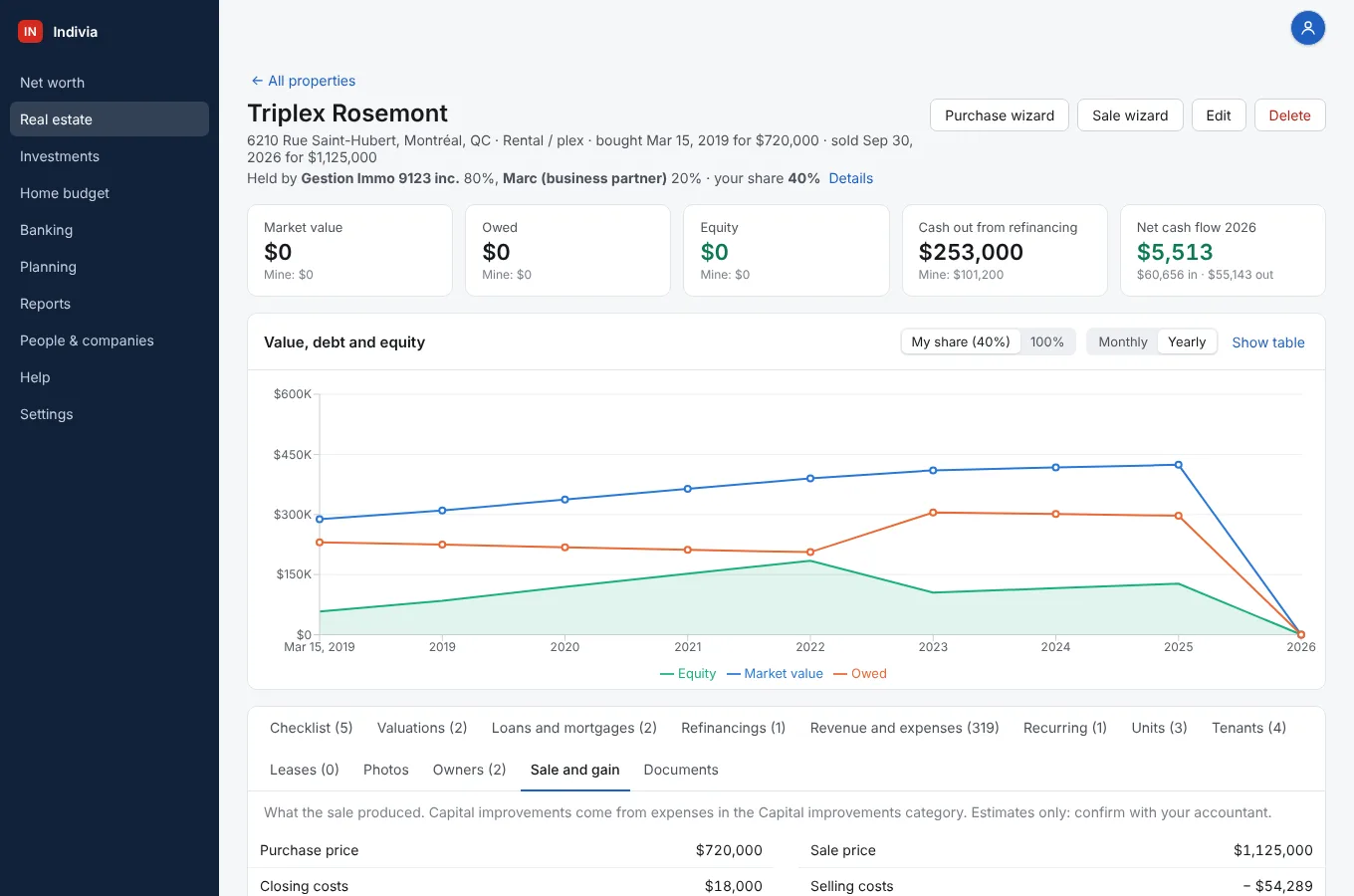The width and height of the screenshot is (1354, 896).
Task: Switch to the Units (3) tab
Action: [1160, 728]
